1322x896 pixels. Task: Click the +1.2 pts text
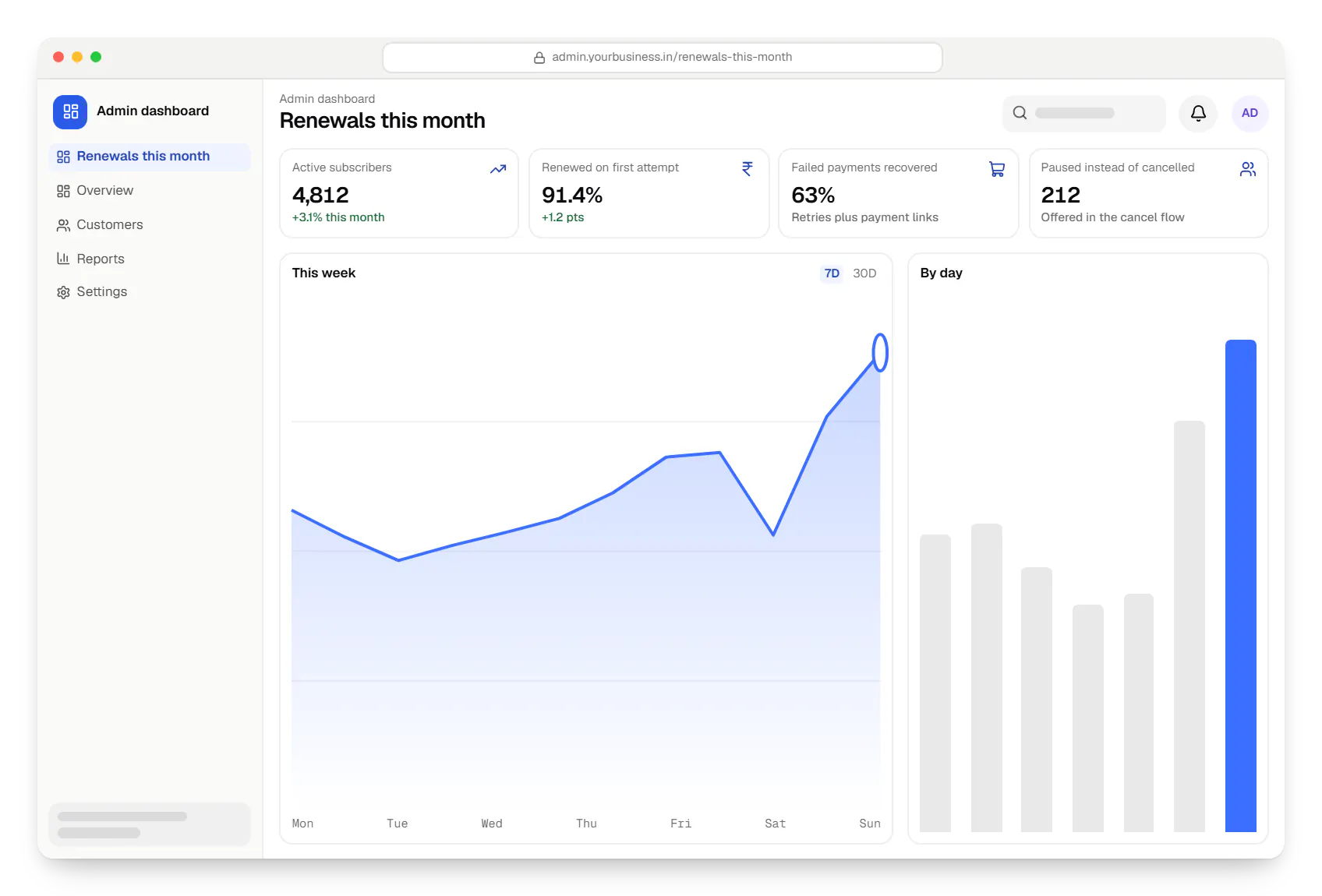pyautogui.click(x=563, y=217)
